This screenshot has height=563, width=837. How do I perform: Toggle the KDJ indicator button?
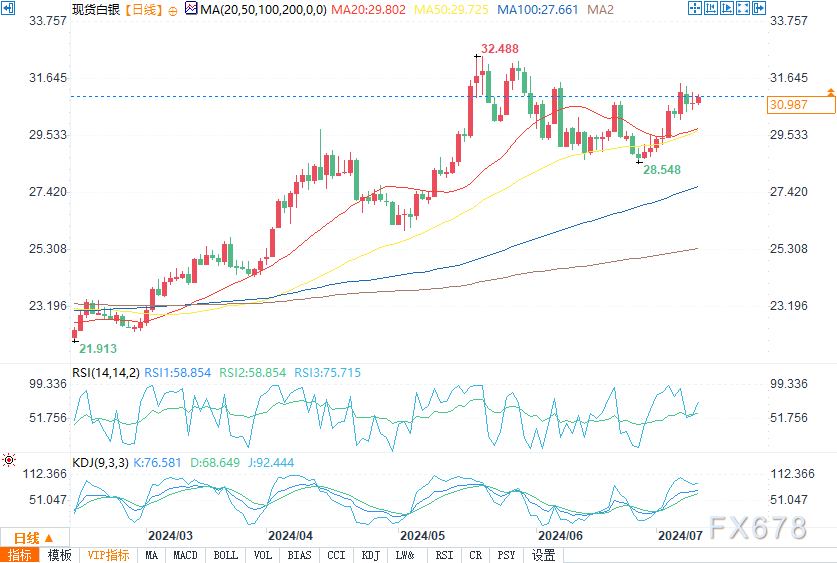coord(370,556)
